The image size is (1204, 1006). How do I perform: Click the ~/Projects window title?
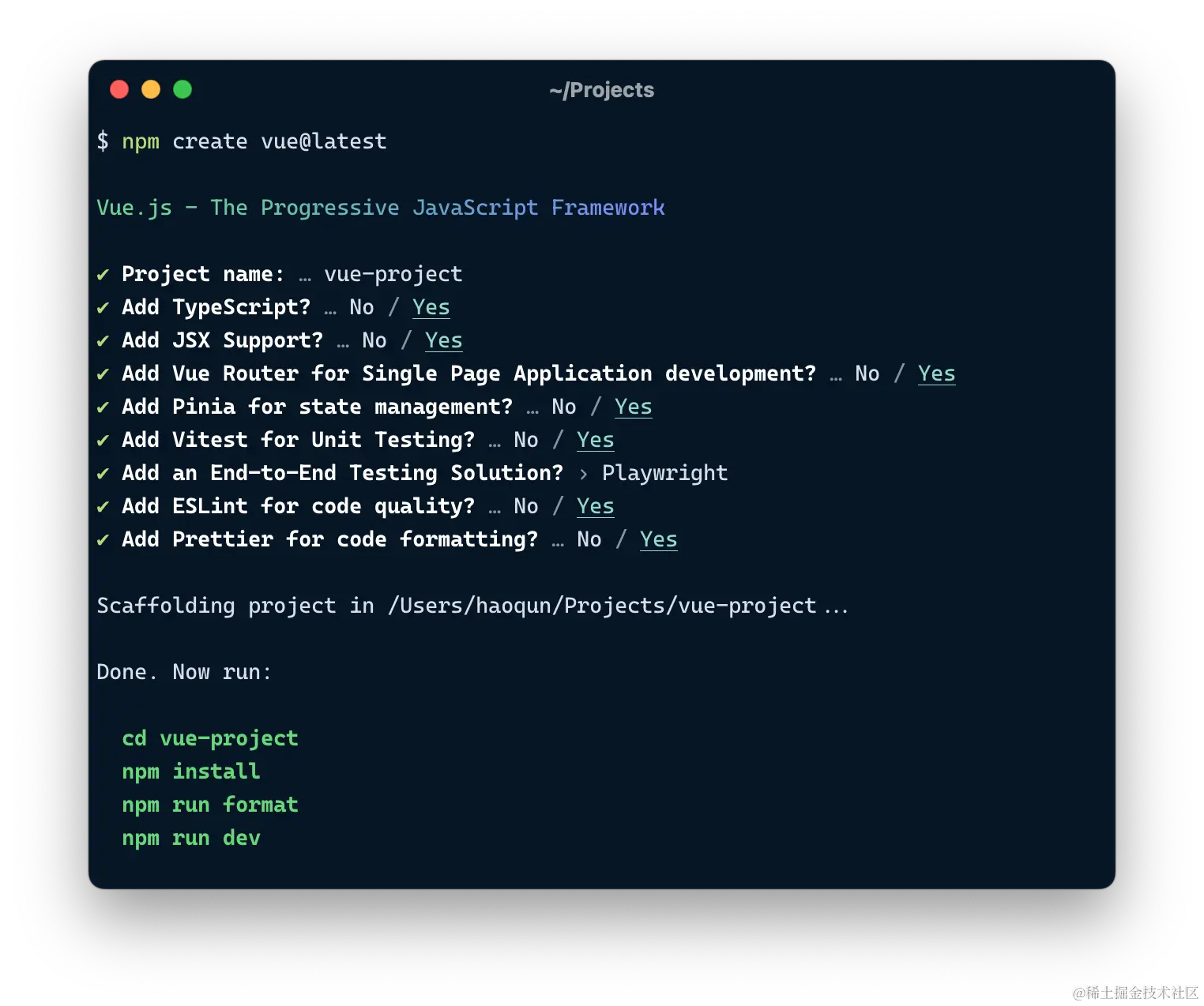[602, 90]
